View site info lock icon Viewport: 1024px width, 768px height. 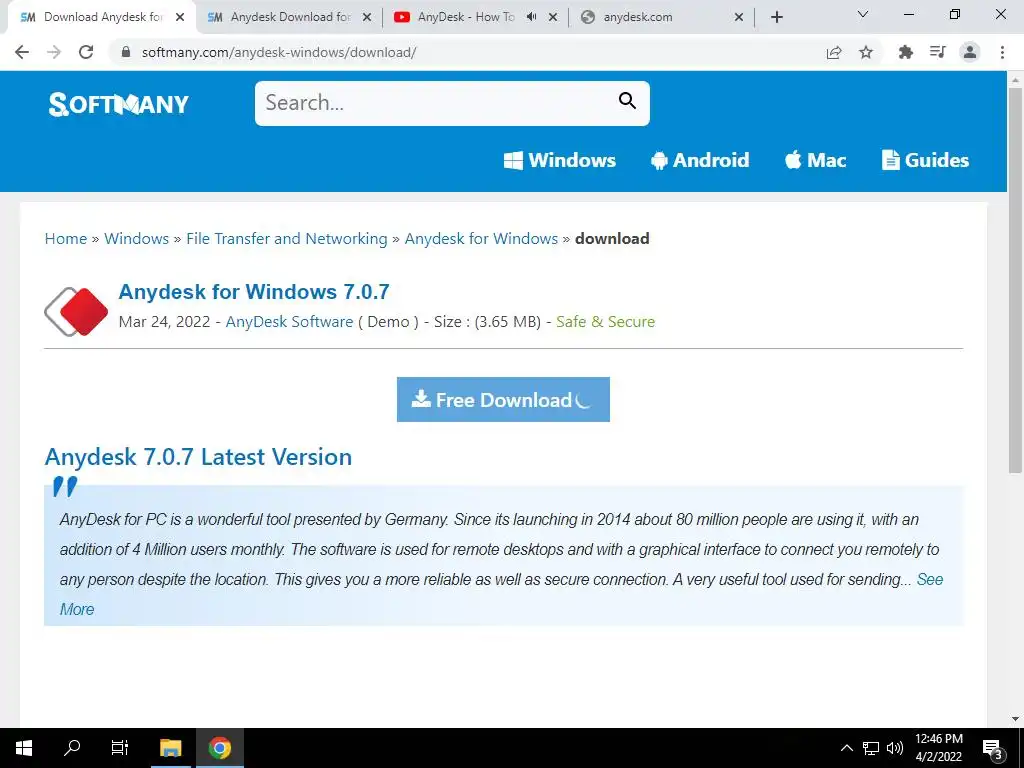[x=127, y=52]
